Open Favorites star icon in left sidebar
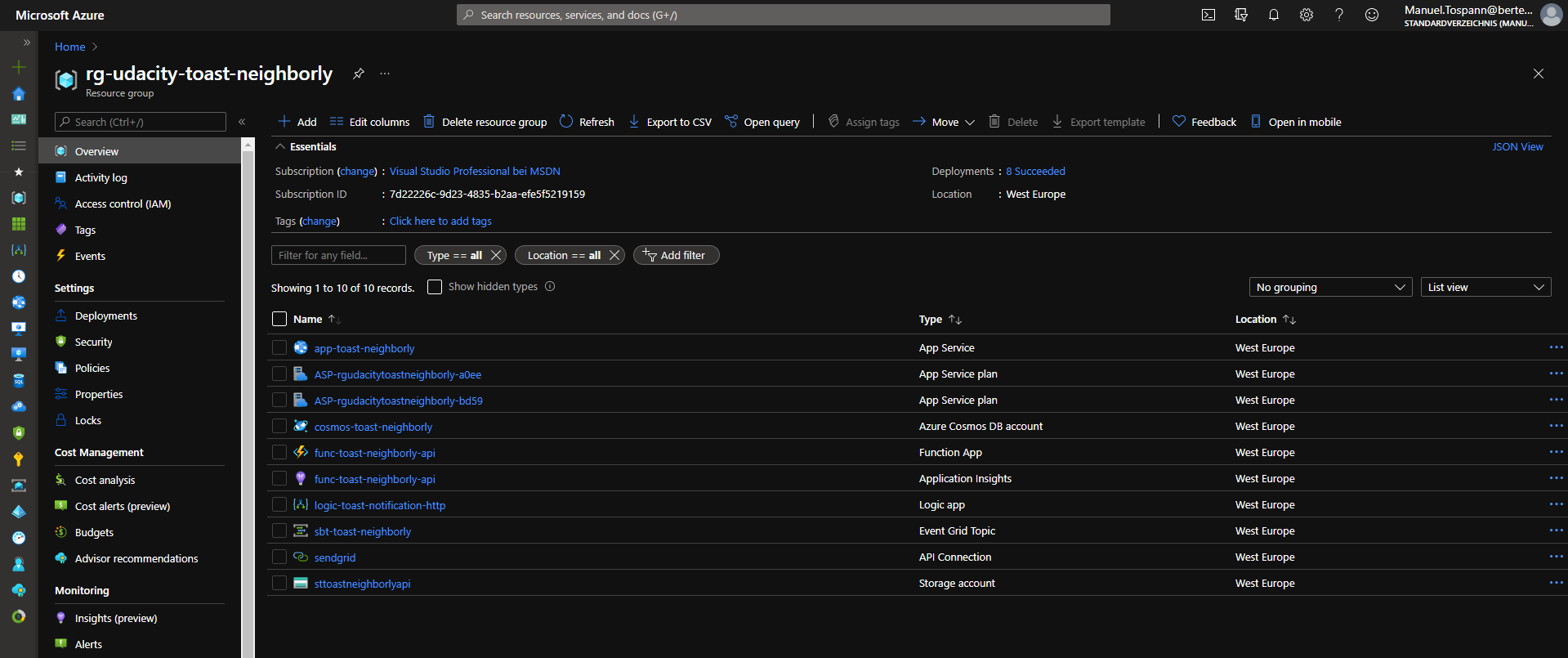This screenshot has width=1568, height=658. click(x=19, y=172)
